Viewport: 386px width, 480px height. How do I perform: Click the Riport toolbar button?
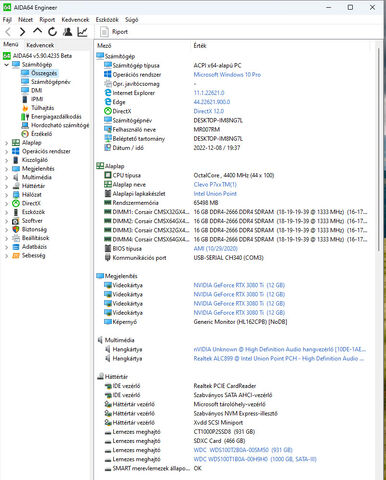click(x=114, y=32)
